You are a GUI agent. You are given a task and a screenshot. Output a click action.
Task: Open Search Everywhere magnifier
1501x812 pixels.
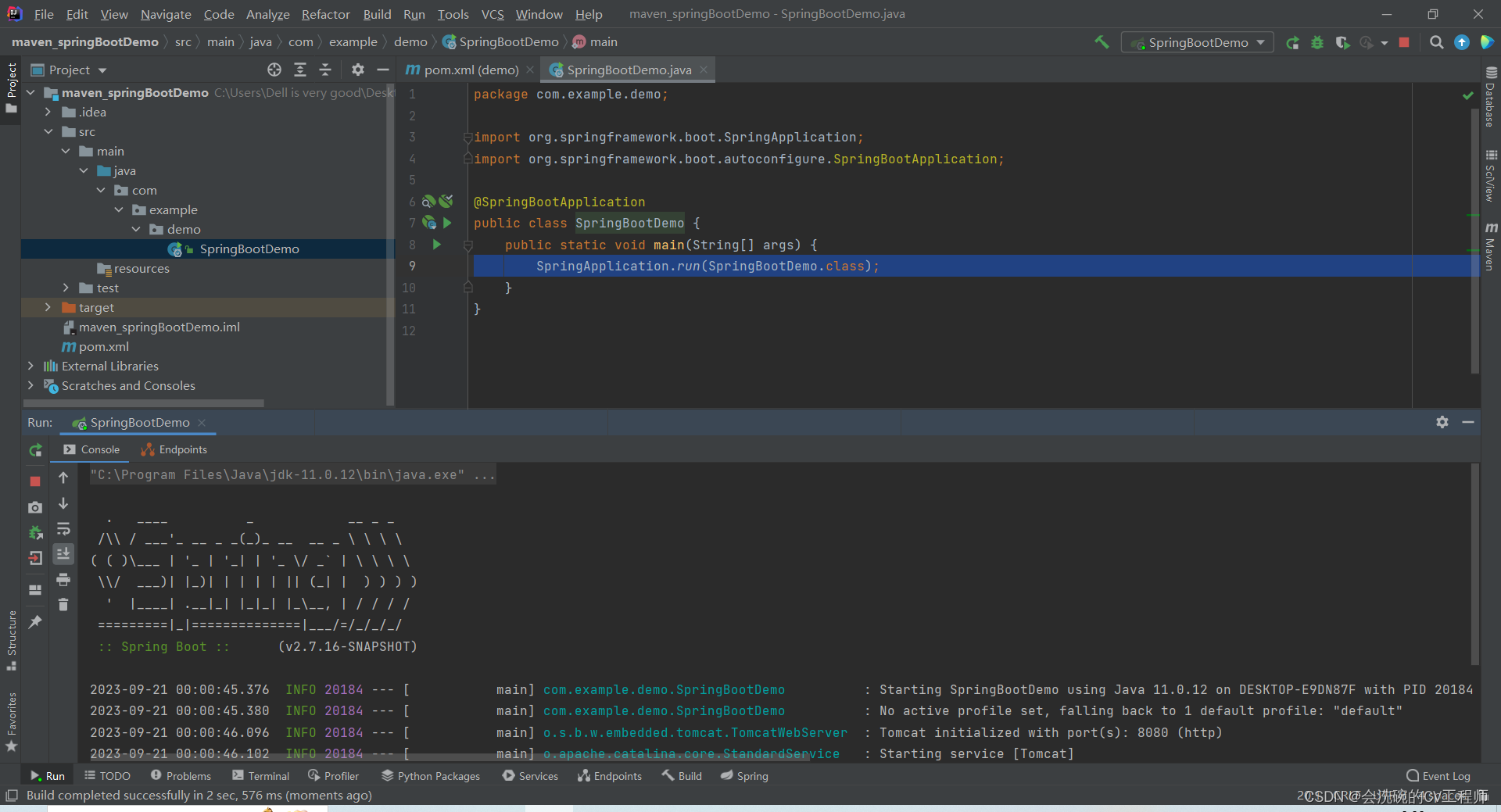1436,42
